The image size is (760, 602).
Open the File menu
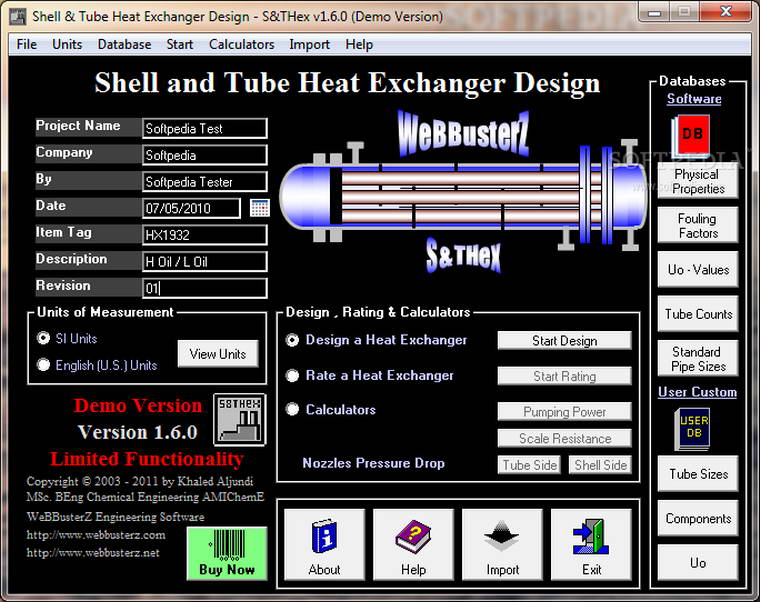click(27, 45)
